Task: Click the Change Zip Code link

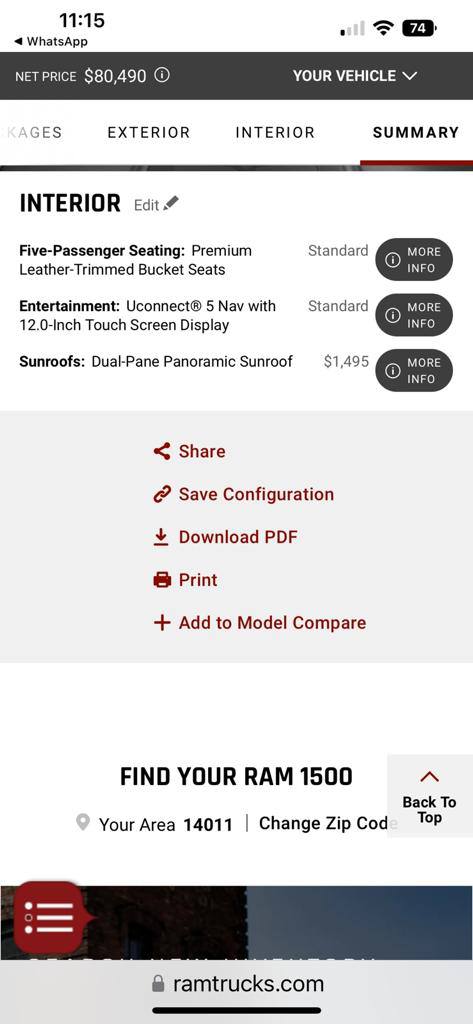Action: point(327,824)
